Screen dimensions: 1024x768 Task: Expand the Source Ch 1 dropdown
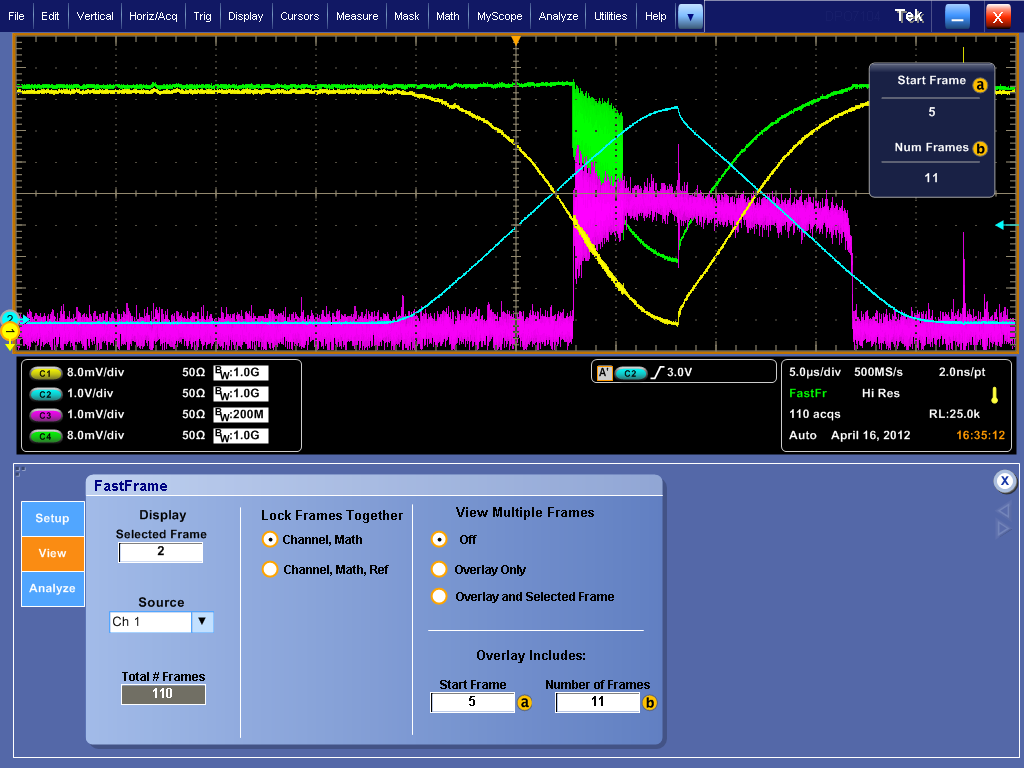click(x=202, y=622)
